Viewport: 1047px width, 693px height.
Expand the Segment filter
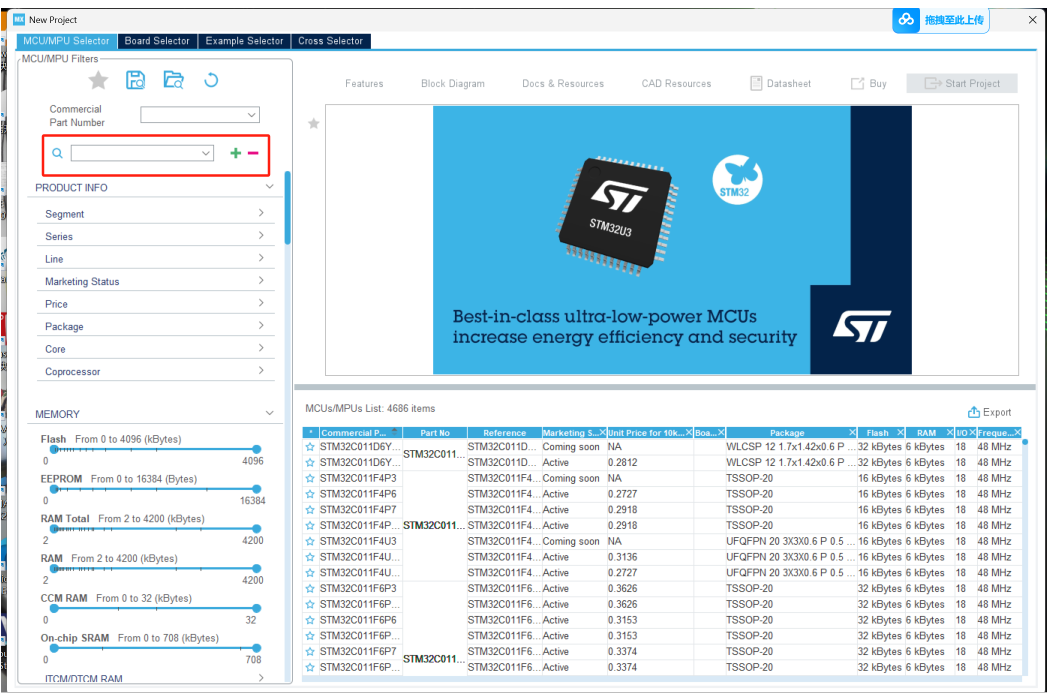(261, 213)
